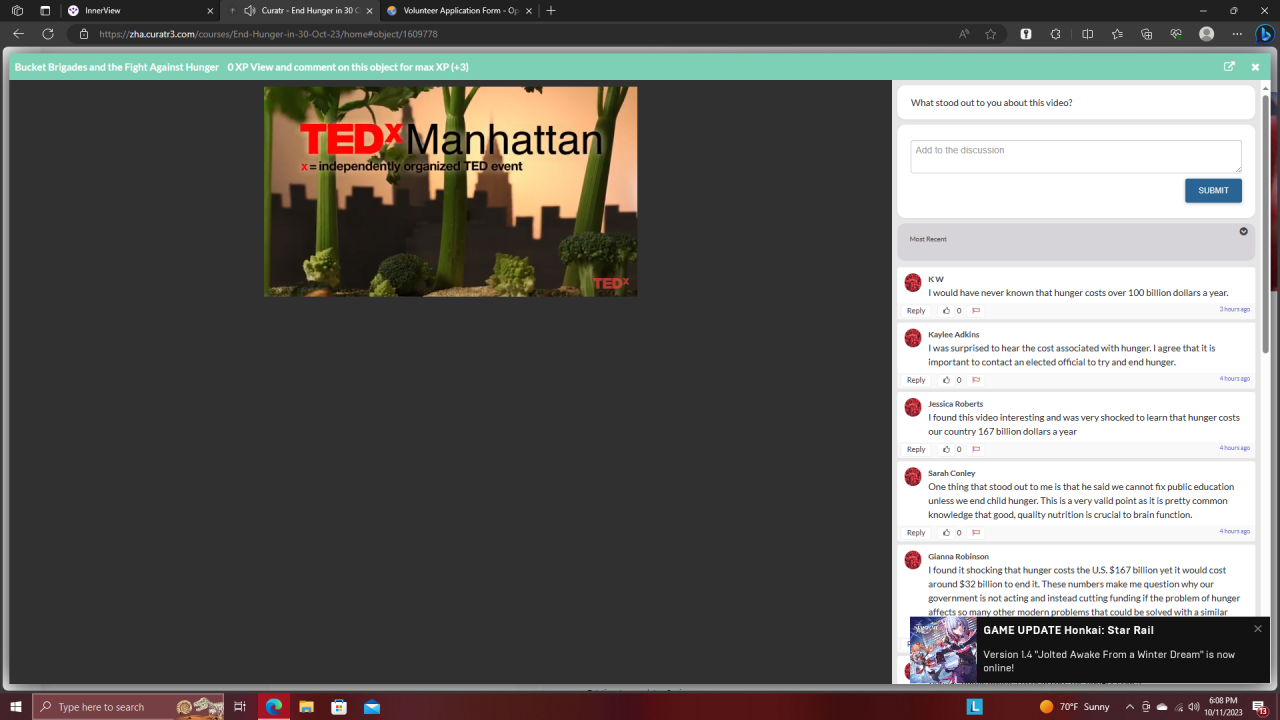Play the TEDxManhattan video

click(x=450, y=191)
